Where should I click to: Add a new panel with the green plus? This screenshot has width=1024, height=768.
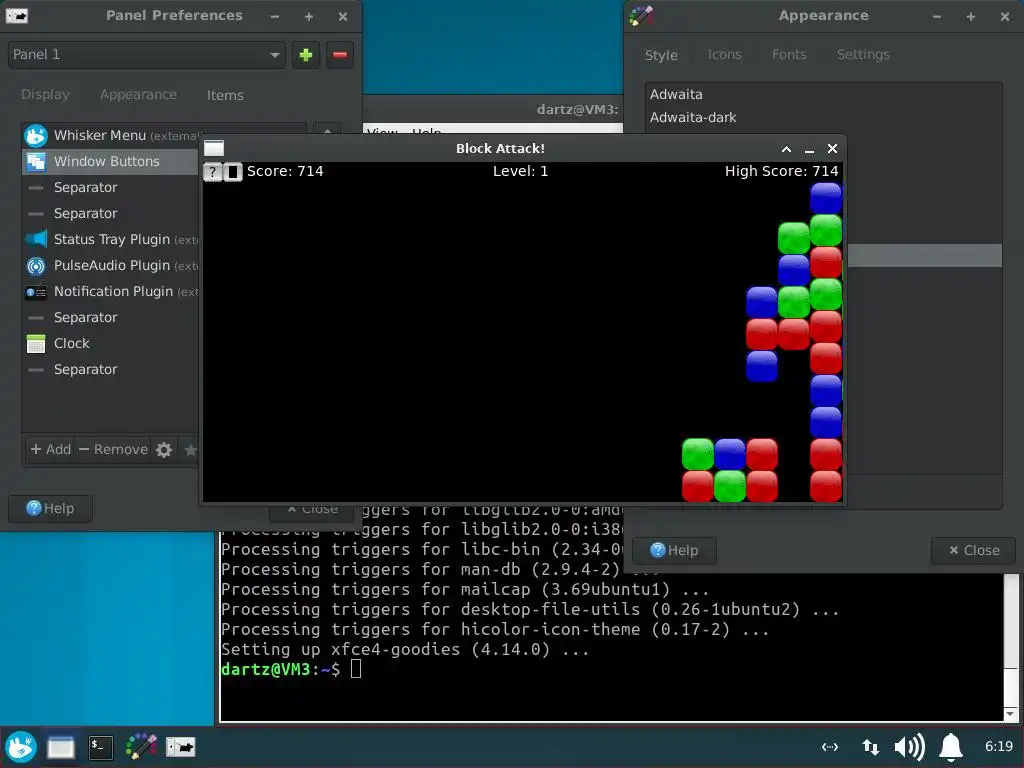(306, 55)
